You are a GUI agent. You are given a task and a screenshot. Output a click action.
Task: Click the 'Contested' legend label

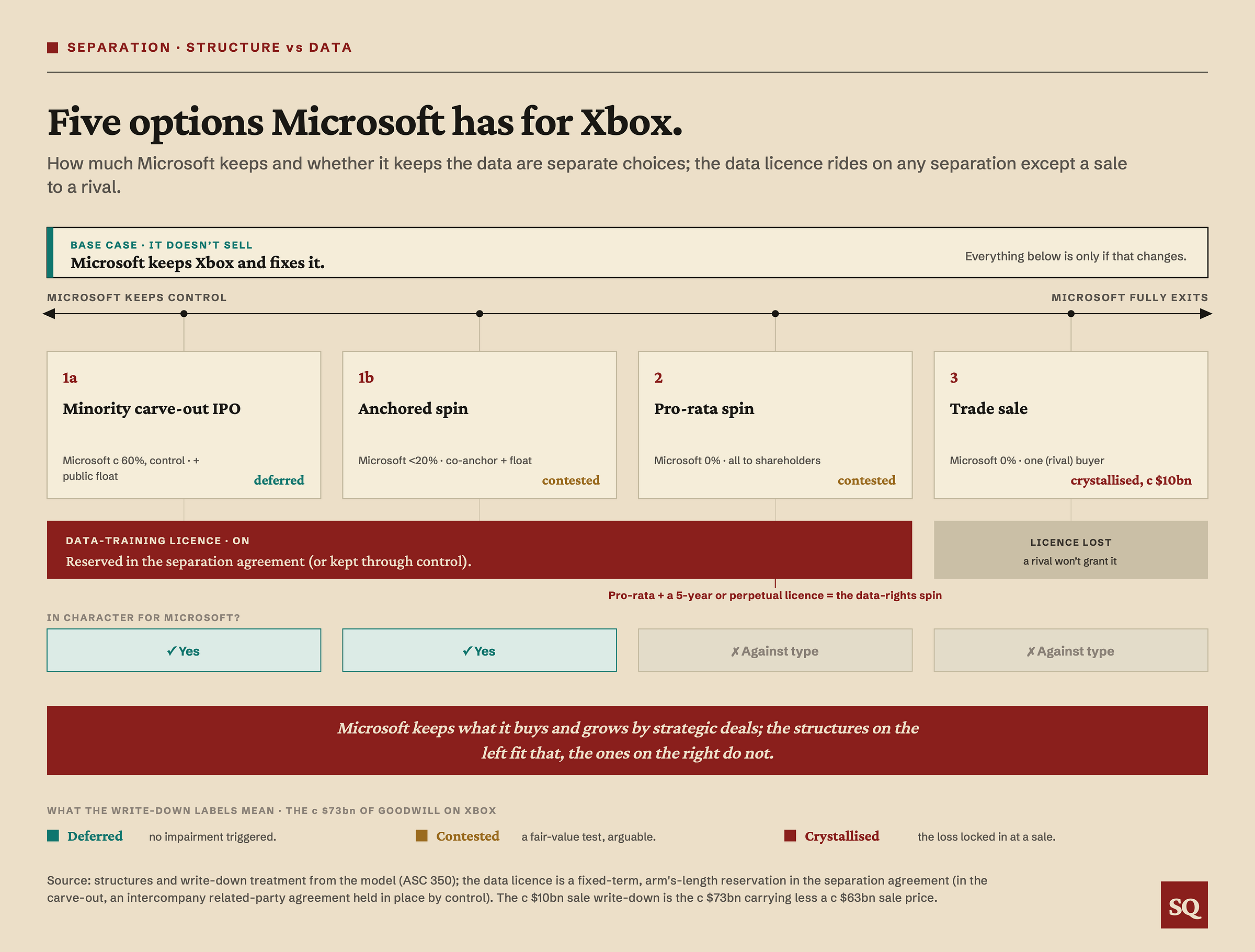pos(467,836)
